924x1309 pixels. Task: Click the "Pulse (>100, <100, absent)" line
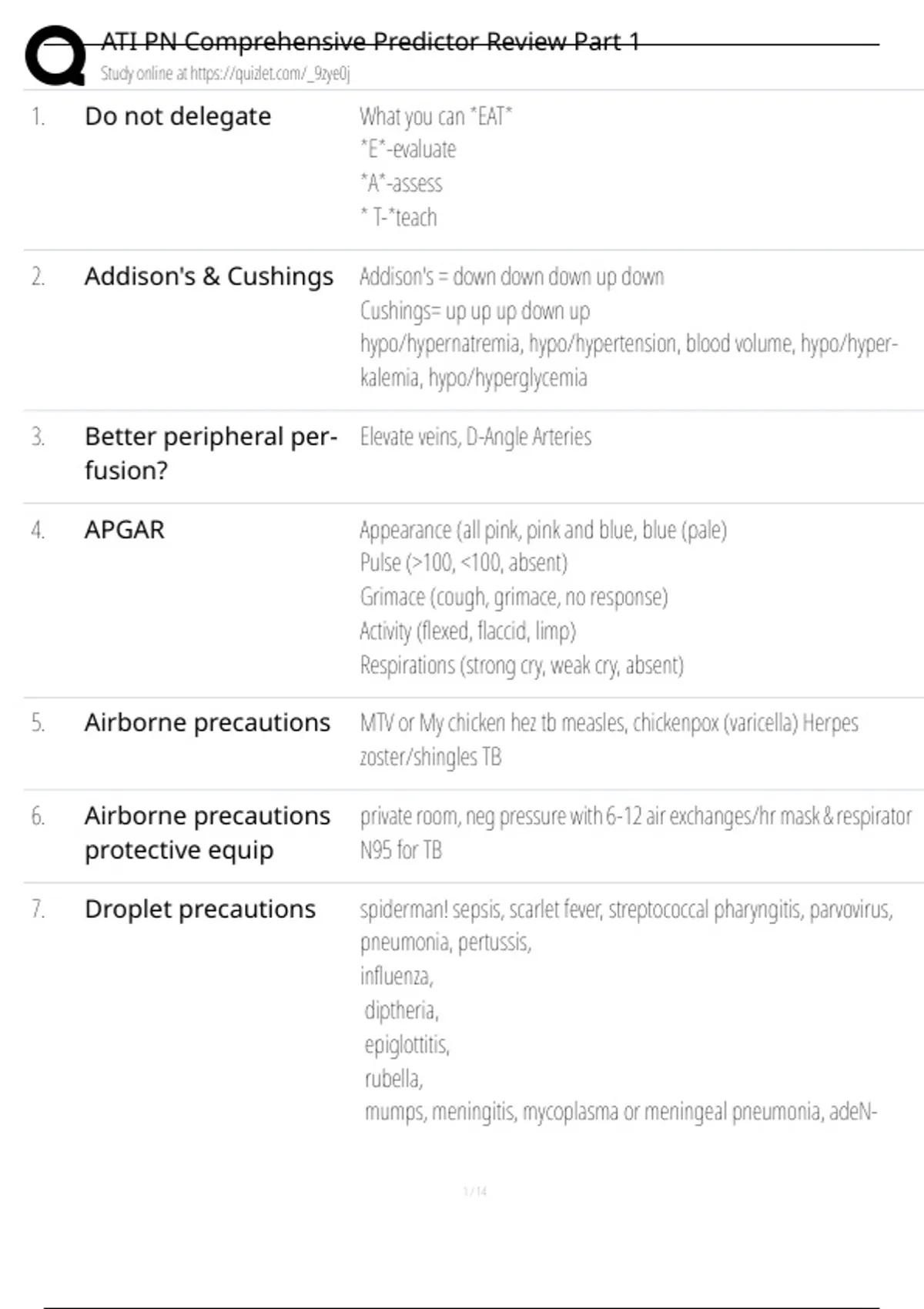pyautogui.click(x=464, y=563)
